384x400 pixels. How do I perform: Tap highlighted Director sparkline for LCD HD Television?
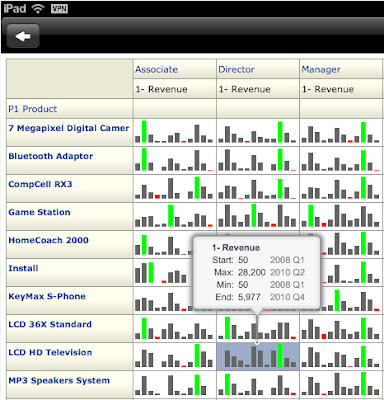point(258,356)
